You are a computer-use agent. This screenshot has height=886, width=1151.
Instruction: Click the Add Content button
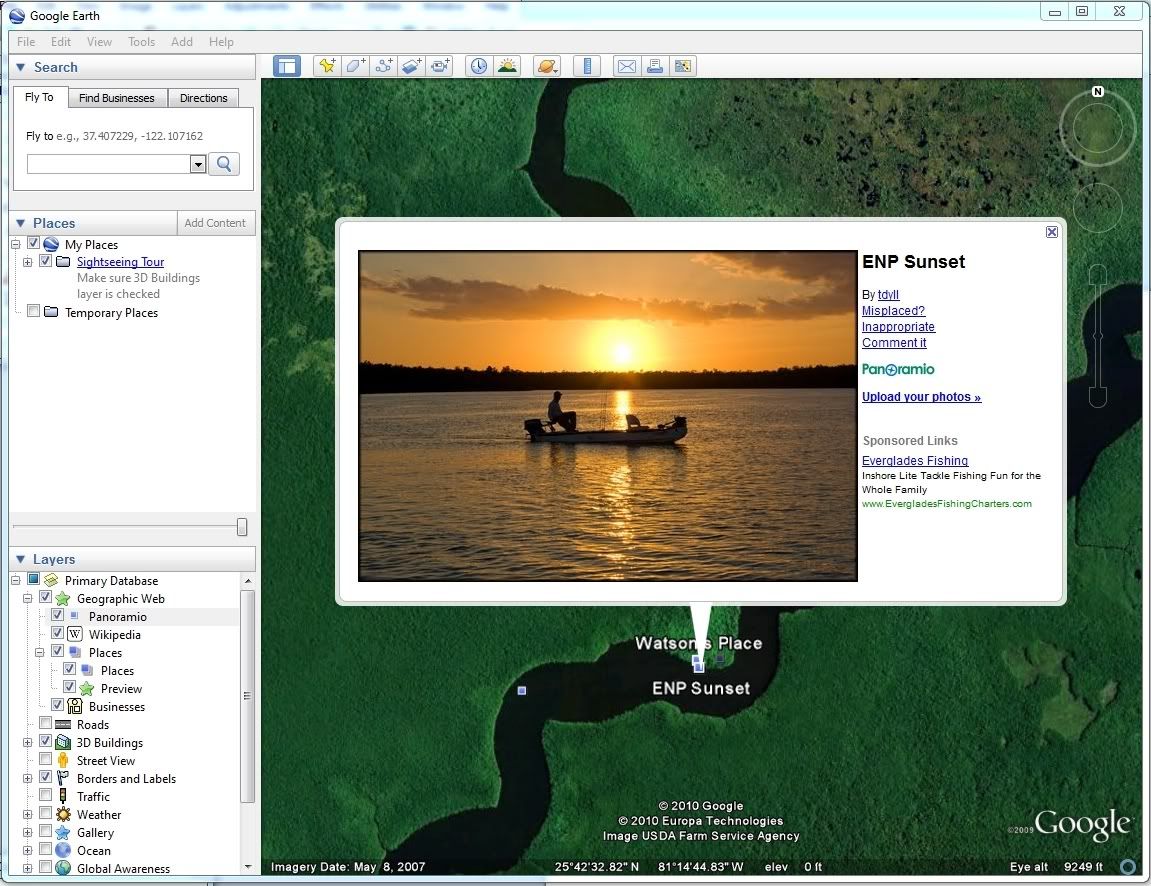pyautogui.click(x=215, y=222)
